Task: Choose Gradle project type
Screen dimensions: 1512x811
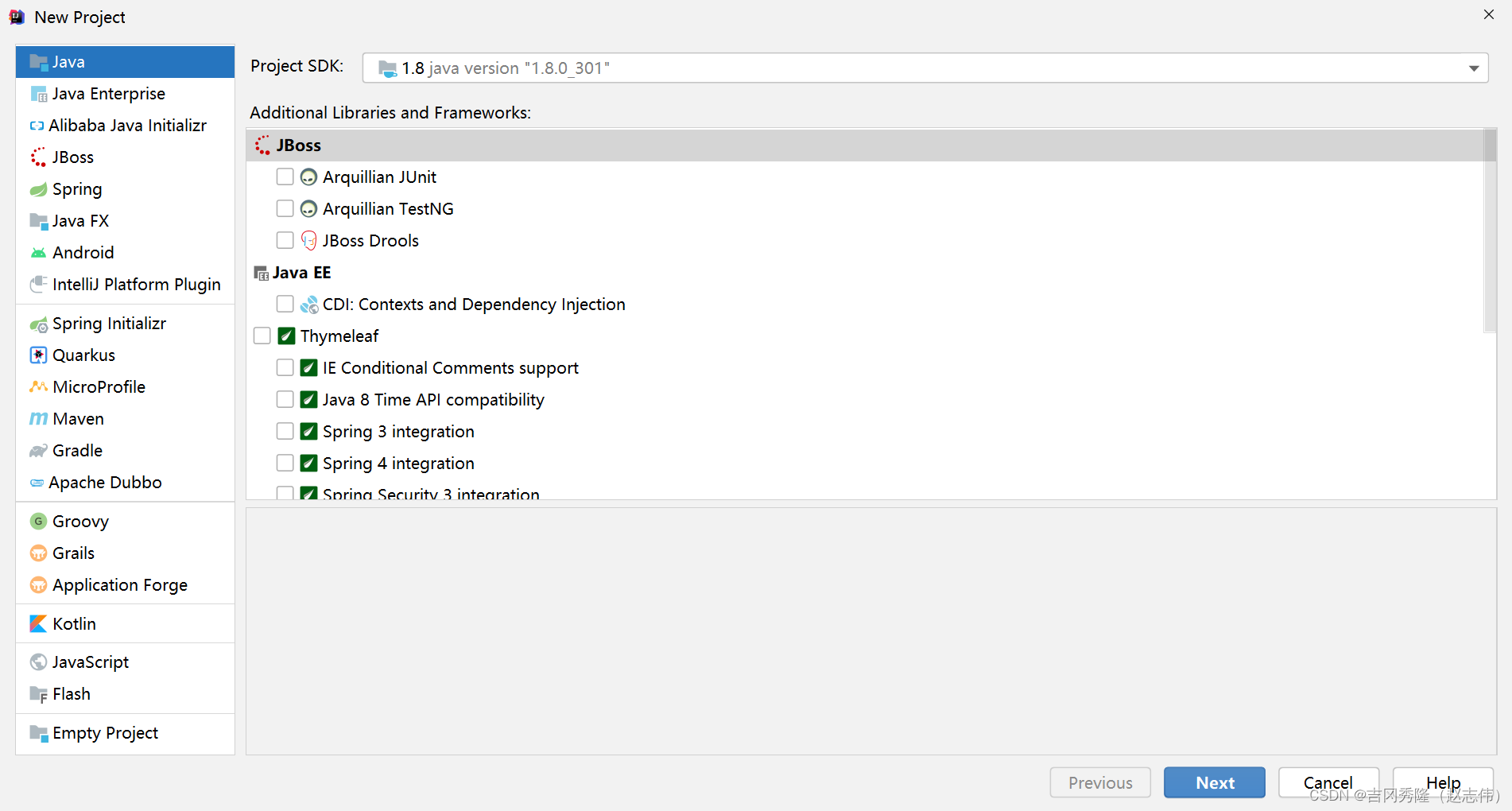Action: tap(125, 451)
